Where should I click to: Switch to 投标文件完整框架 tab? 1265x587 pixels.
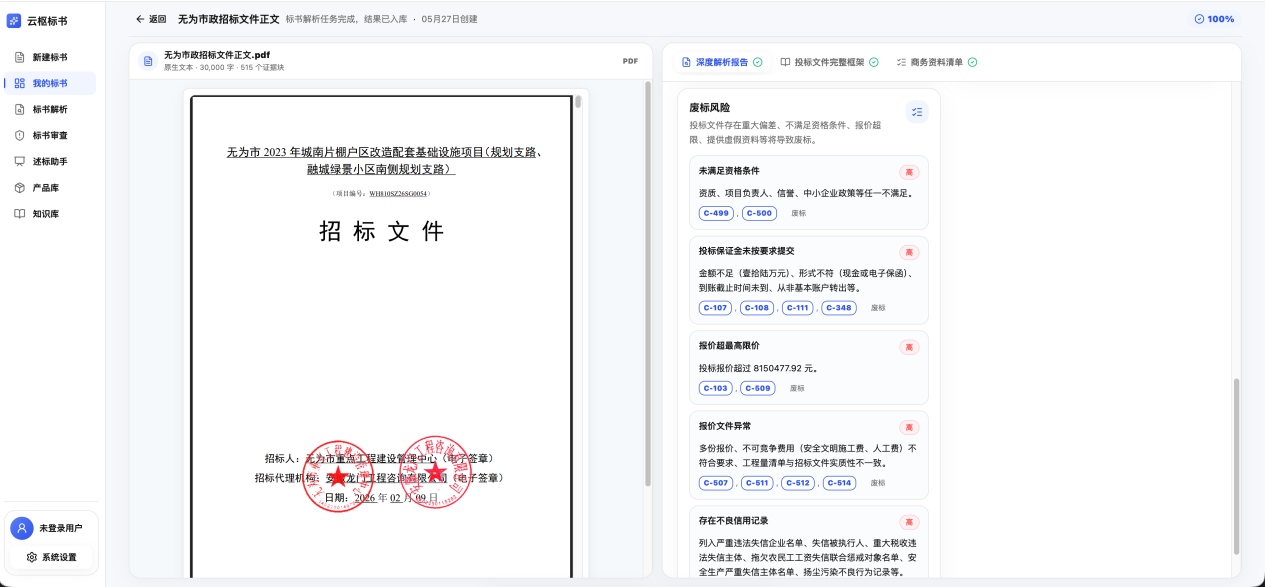829,62
